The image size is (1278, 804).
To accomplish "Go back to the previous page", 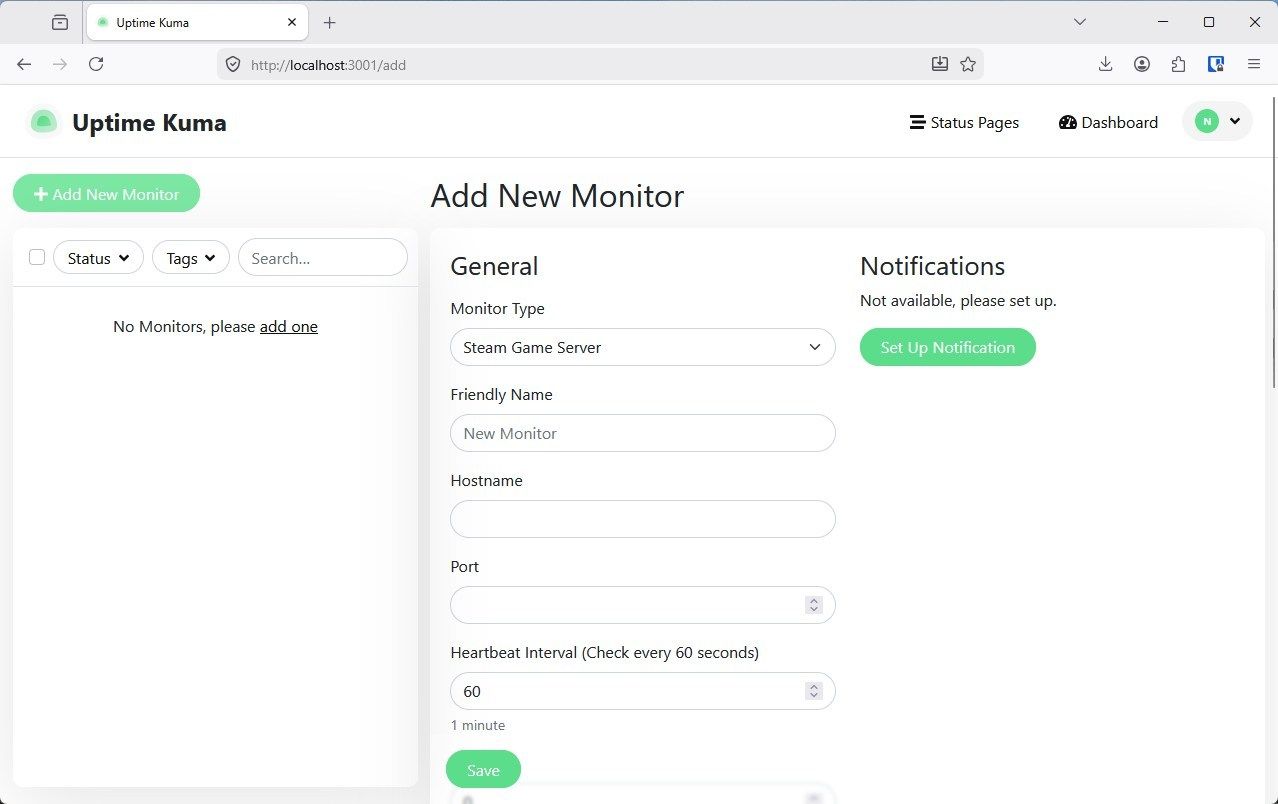I will coord(24,64).
